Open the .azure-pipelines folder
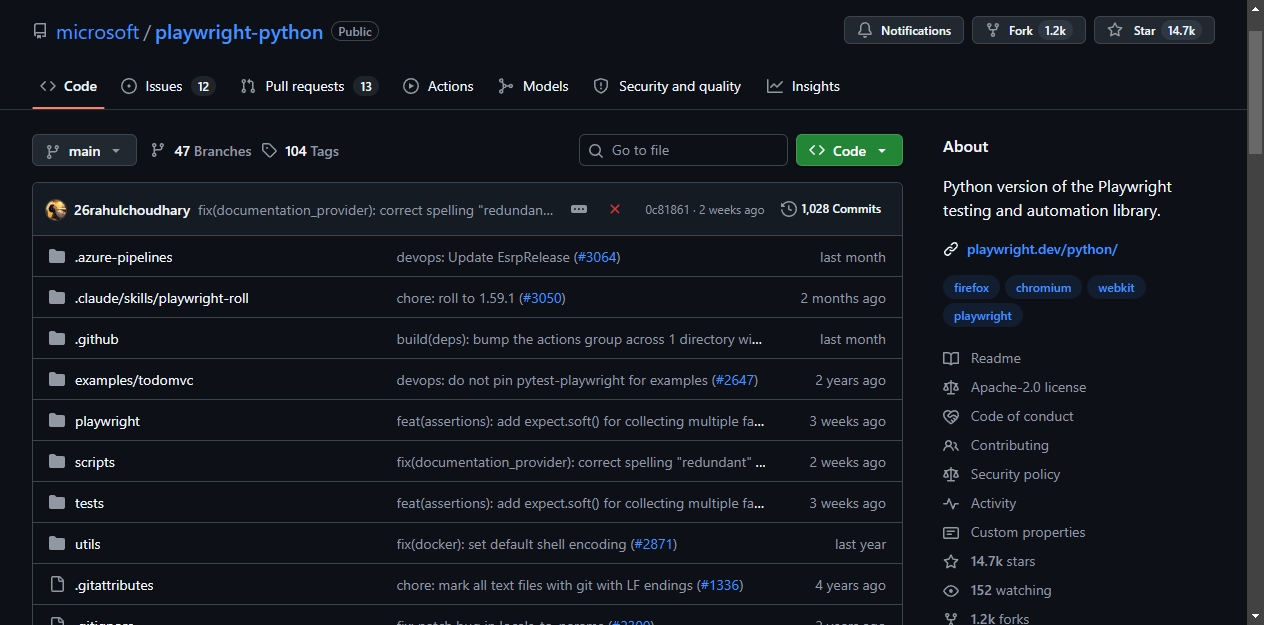This screenshot has width=1264, height=625. pos(124,257)
